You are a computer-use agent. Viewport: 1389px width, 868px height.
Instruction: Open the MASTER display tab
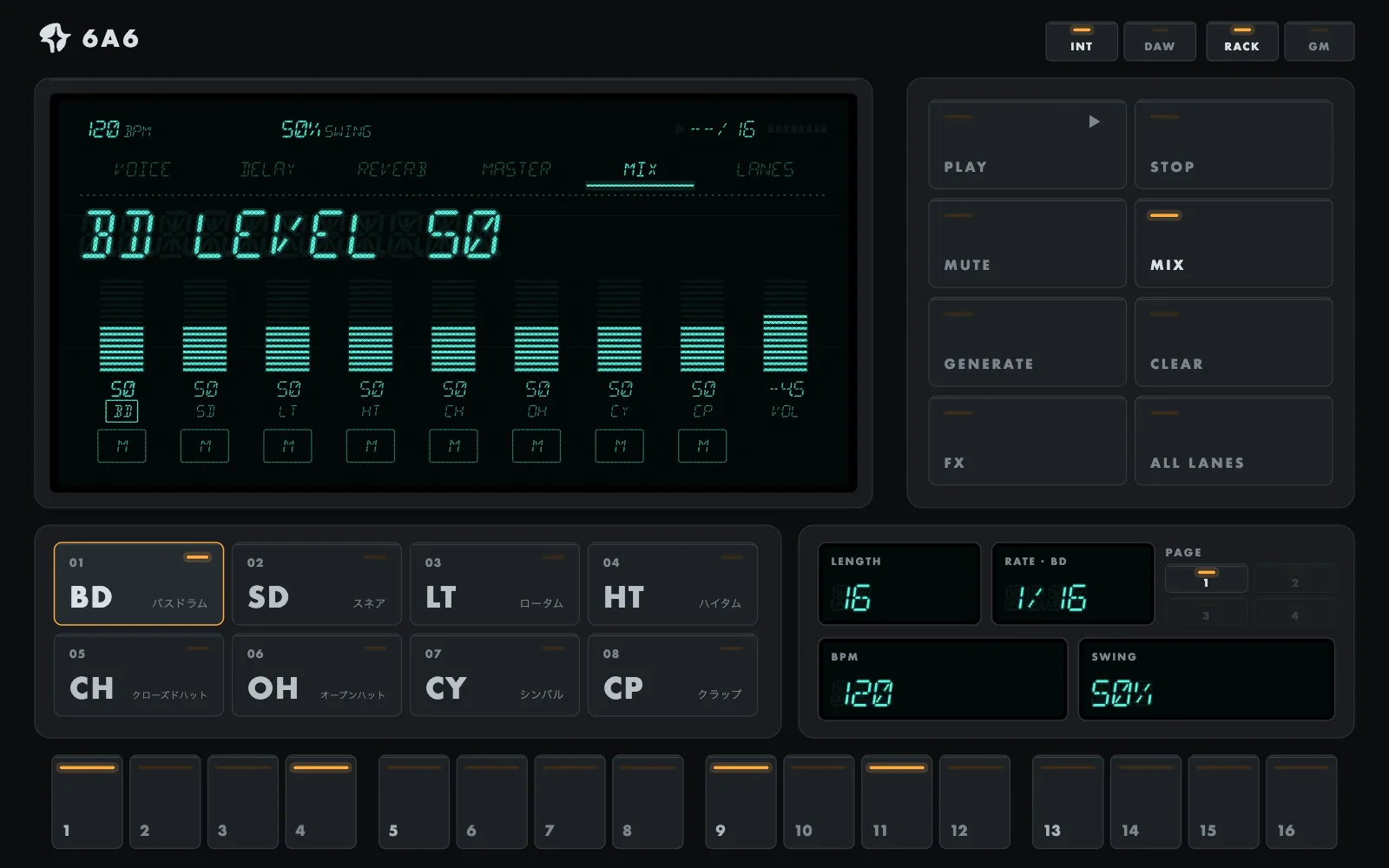517,169
